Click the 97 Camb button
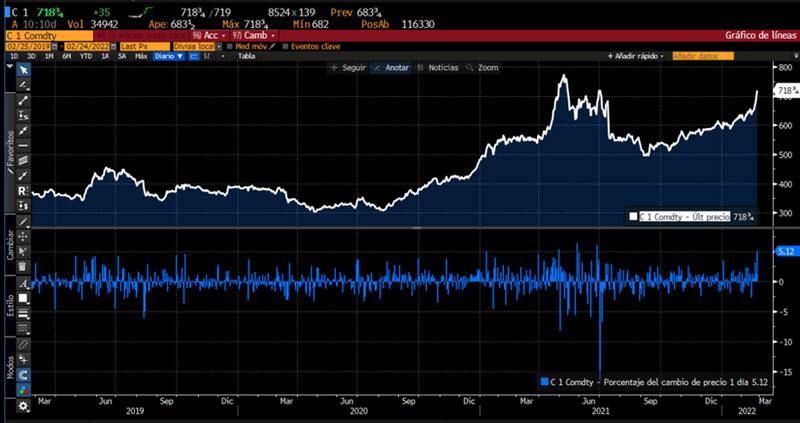The image size is (800, 423). coord(249,34)
